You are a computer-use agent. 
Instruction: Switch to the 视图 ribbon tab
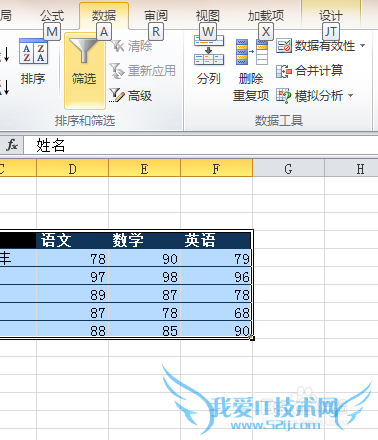208,15
